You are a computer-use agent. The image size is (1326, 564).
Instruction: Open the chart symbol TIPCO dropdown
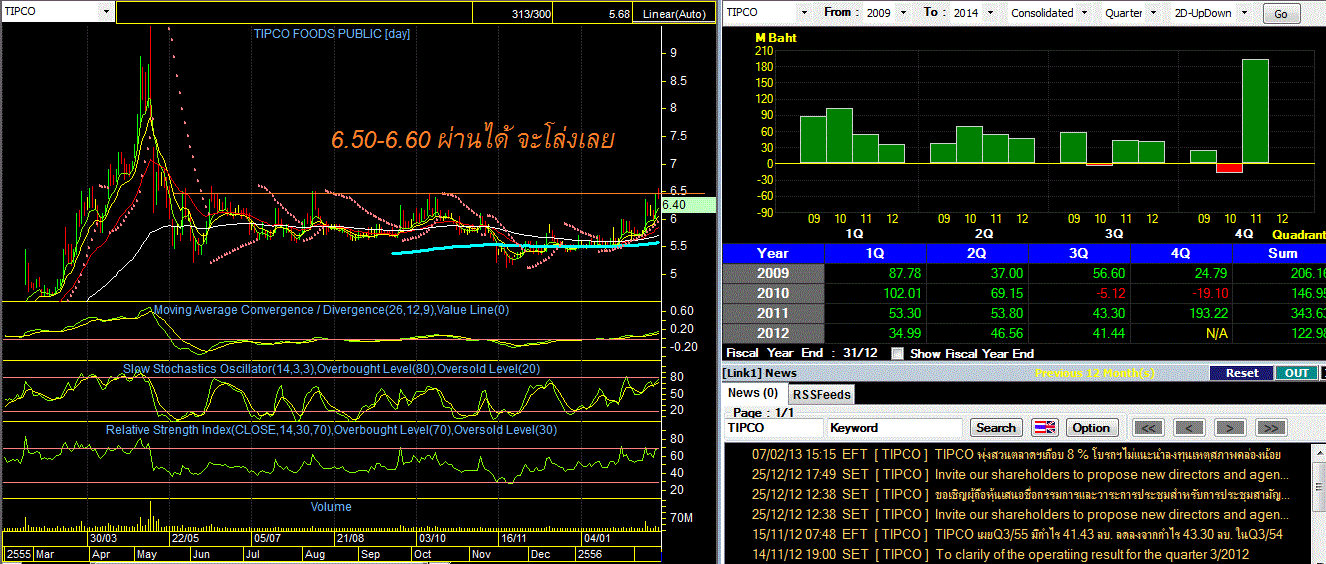(x=106, y=12)
